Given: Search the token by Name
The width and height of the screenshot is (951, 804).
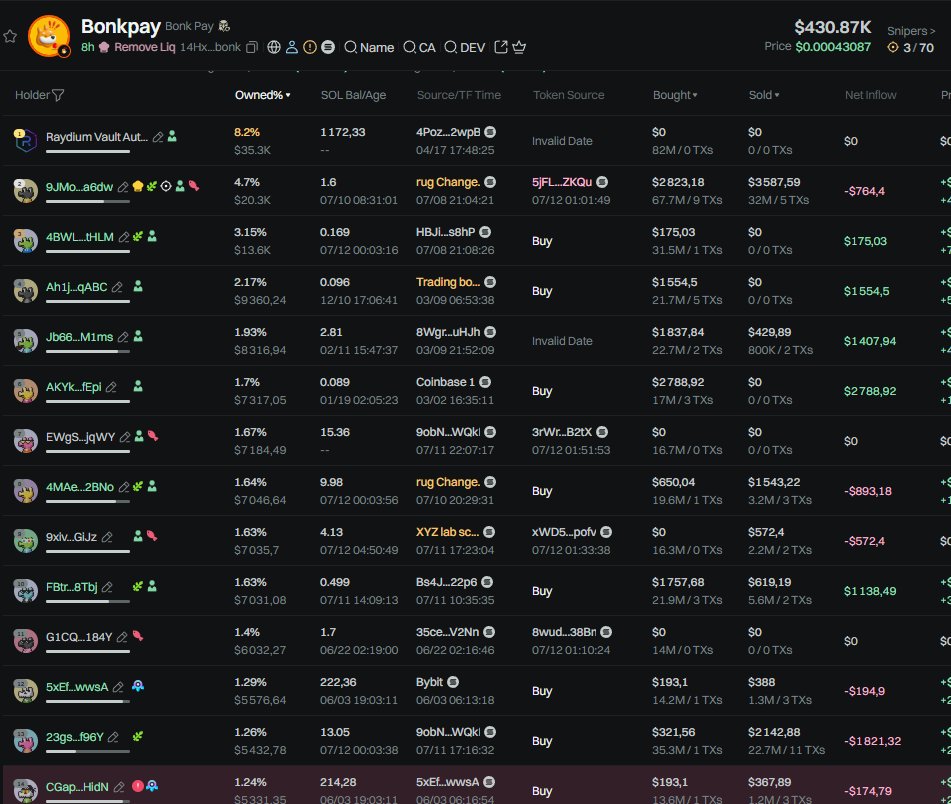Looking at the screenshot, I should click(x=369, y=47).
